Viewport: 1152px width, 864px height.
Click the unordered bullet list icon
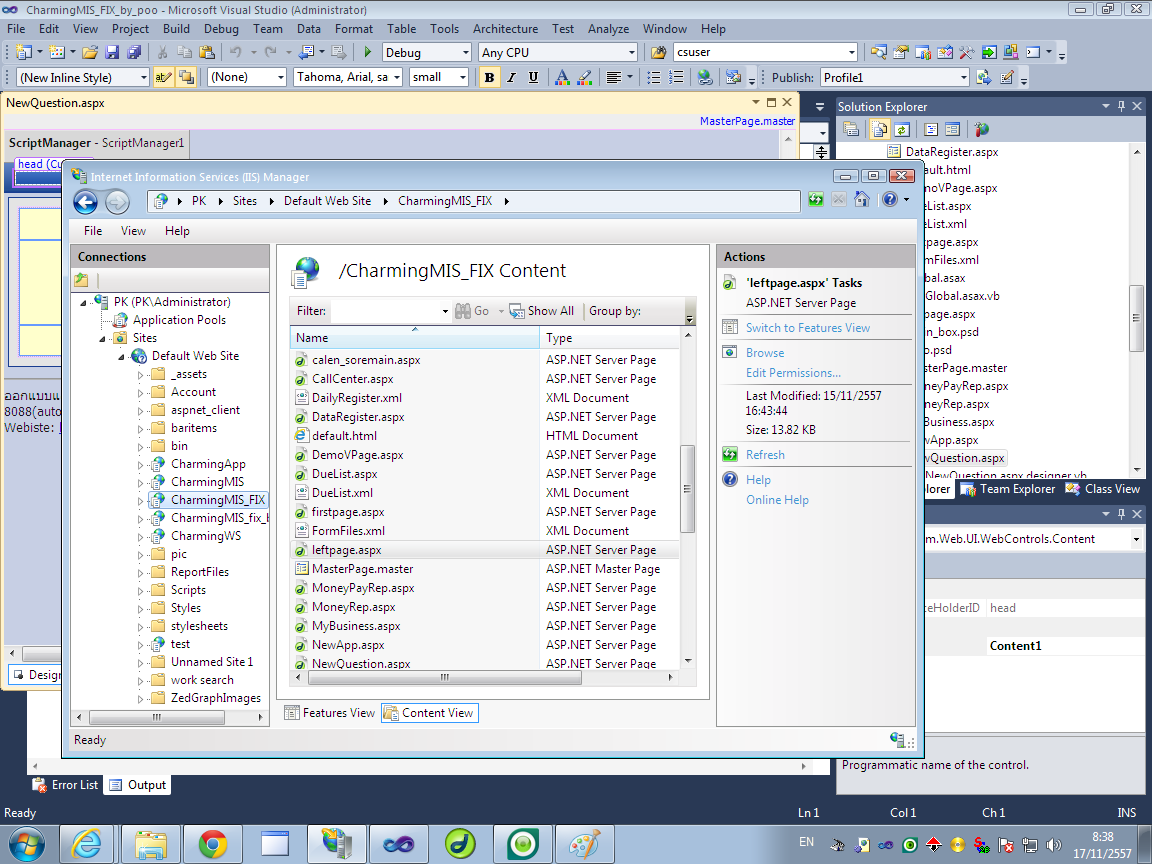click(653, 77)
